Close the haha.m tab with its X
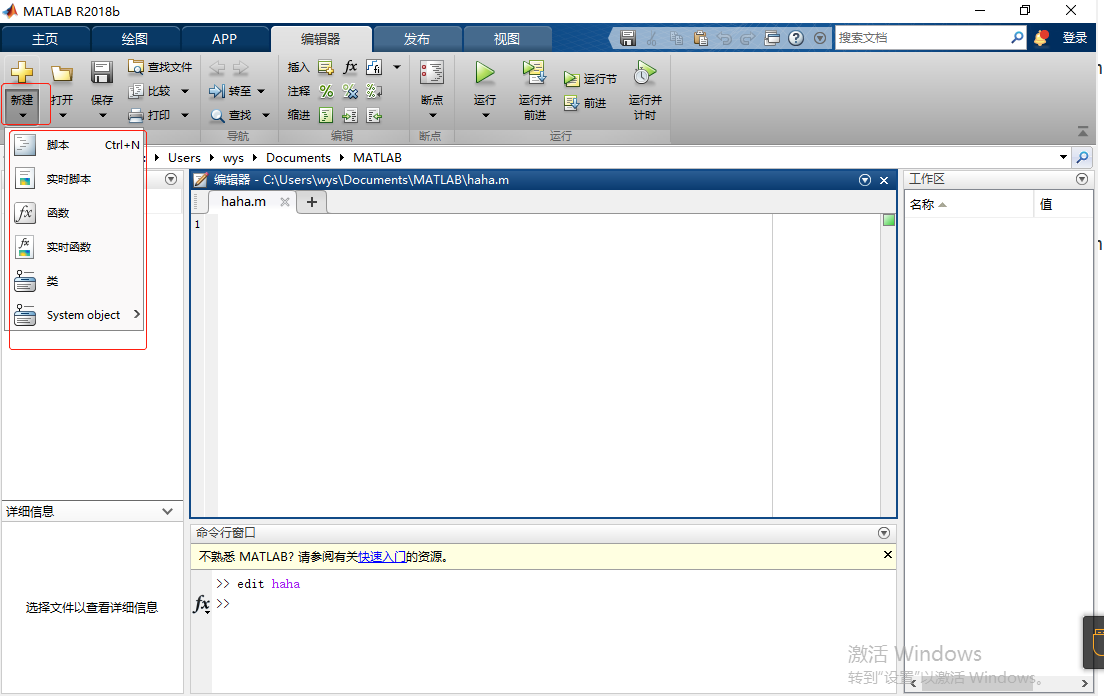This screenshot has width=1104, height=696. click(x=285, y=202)
